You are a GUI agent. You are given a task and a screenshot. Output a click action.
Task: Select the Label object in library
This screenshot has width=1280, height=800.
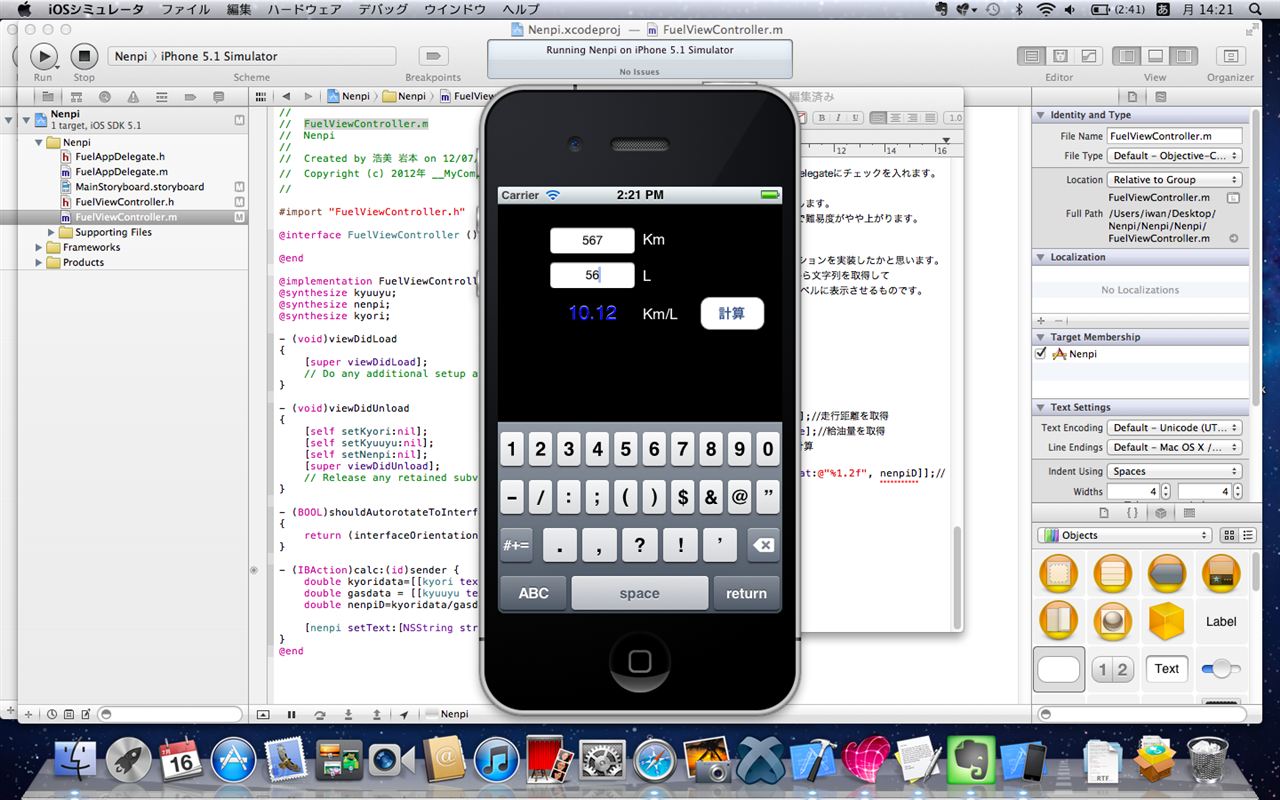tap(1221, 622)
